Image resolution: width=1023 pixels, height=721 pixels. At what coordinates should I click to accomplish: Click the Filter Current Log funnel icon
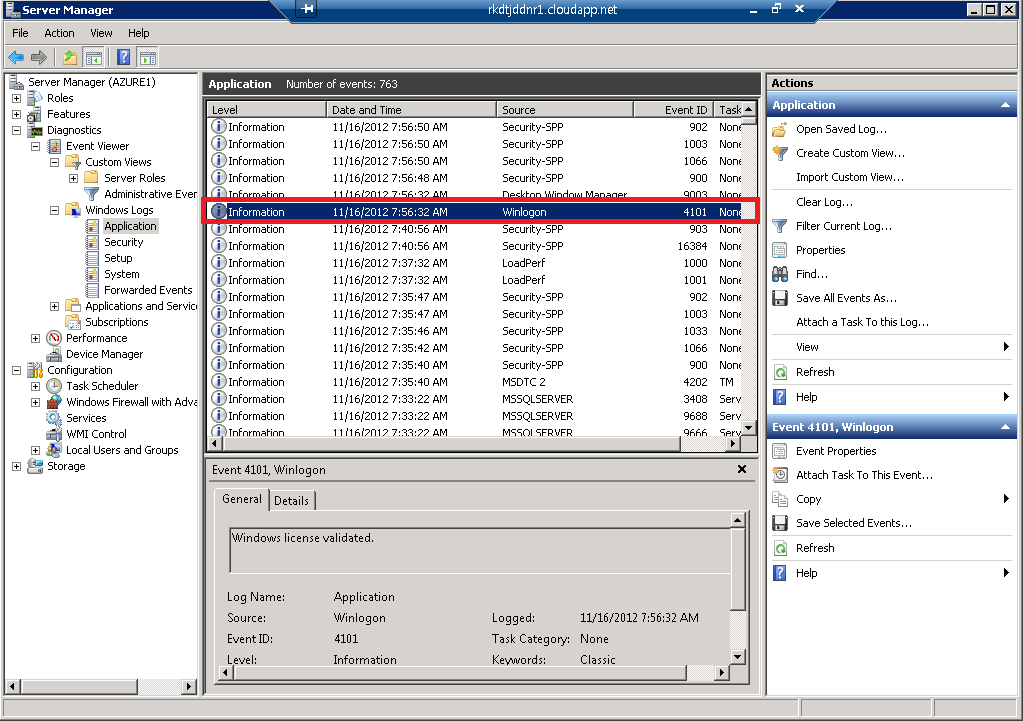click(x=780, y=226)
